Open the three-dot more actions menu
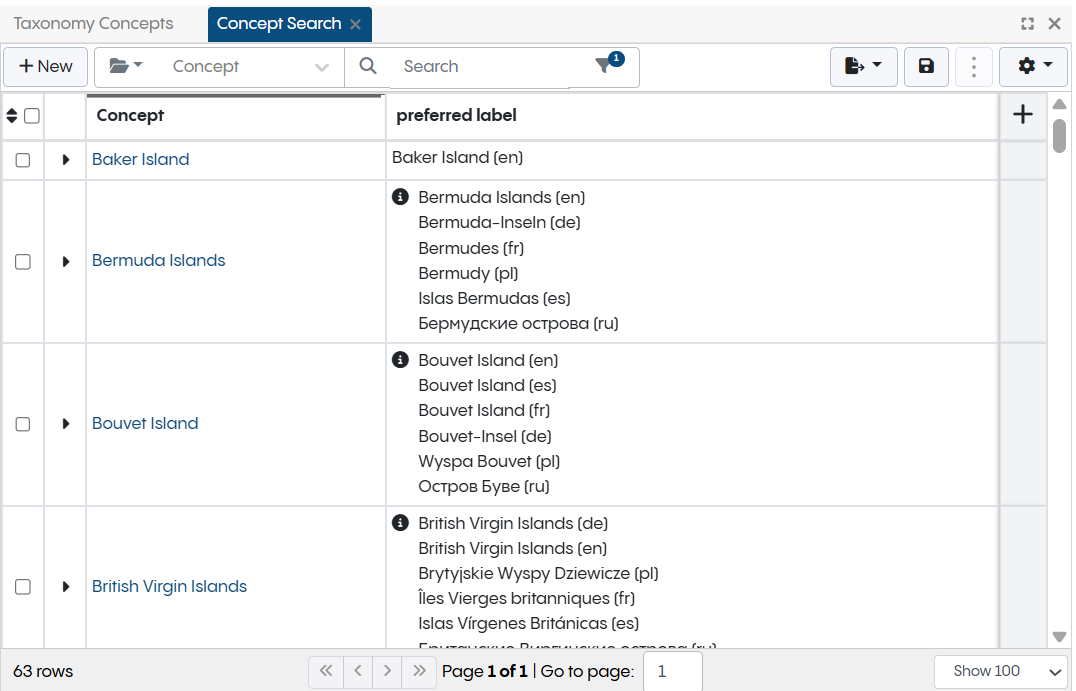The height and width of the screenshot is (691, 1076). pos(974,66)
